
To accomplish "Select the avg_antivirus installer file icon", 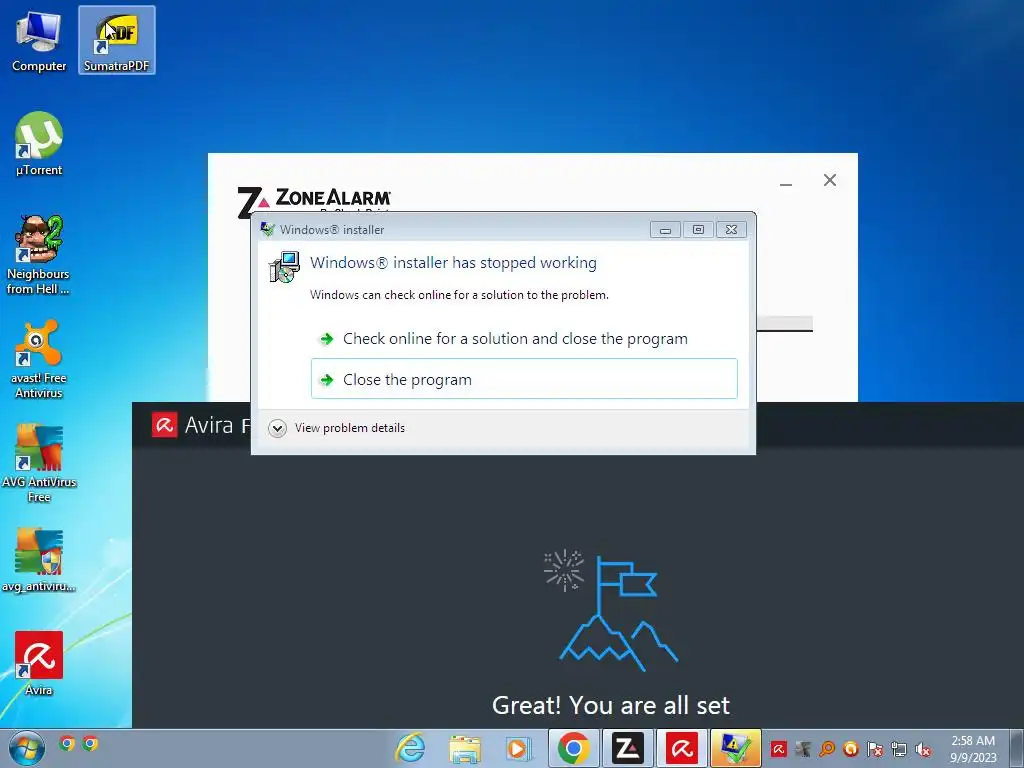I will click(39, 560).
